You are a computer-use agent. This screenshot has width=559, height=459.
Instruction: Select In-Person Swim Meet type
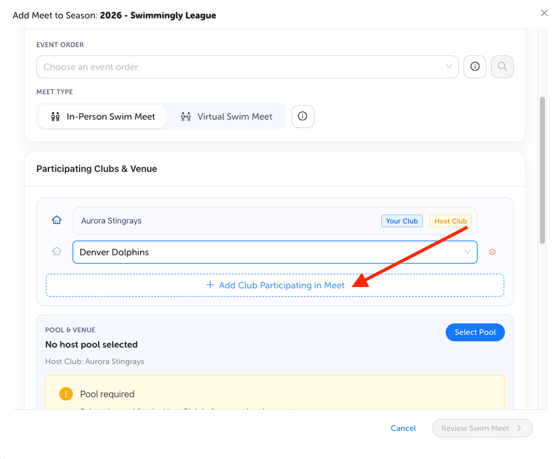coord(103,117)
